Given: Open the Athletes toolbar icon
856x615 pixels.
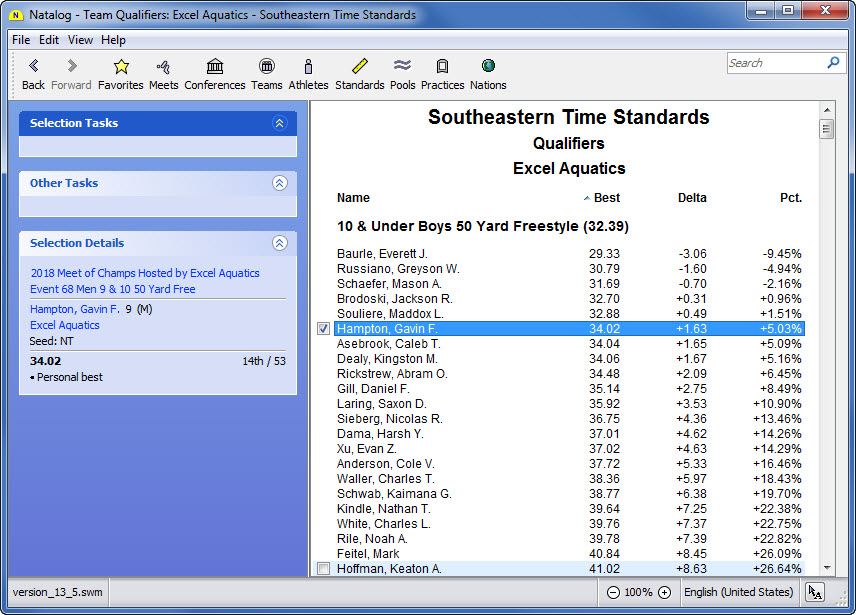Looking at the screenshot, I should coord(308,67).
